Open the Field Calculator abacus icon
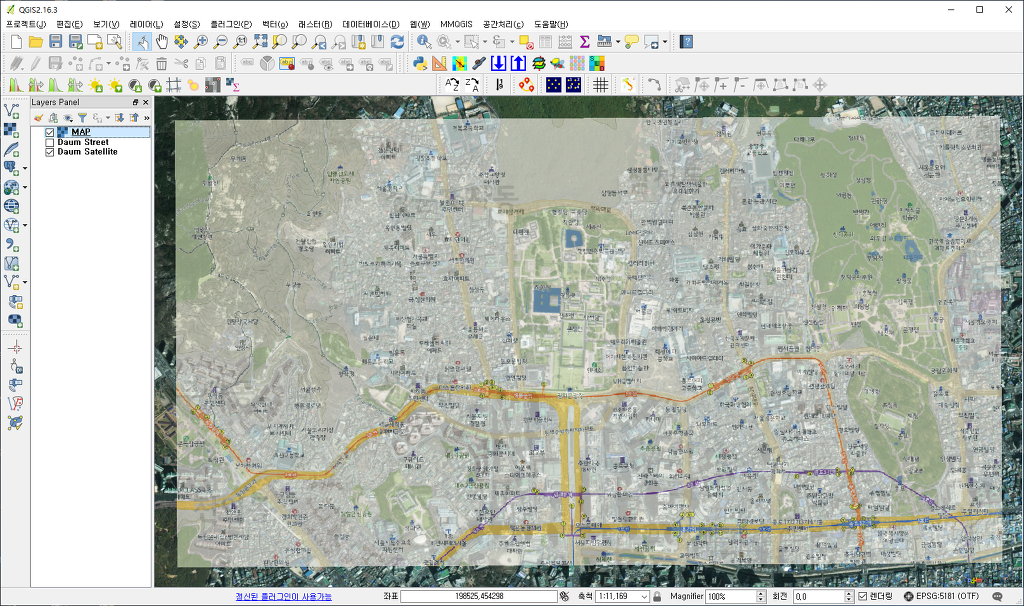 (x=565, y=42)
